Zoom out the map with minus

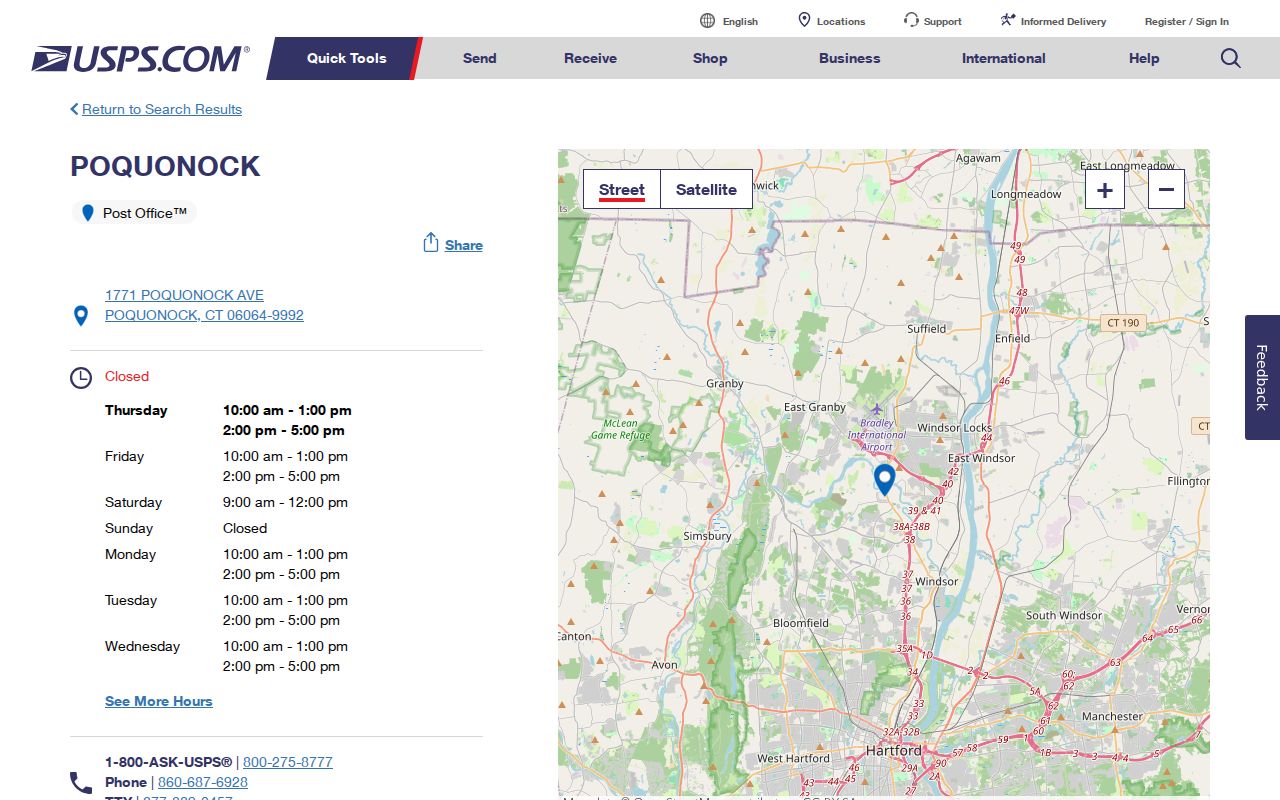[x=1167, y=189]
